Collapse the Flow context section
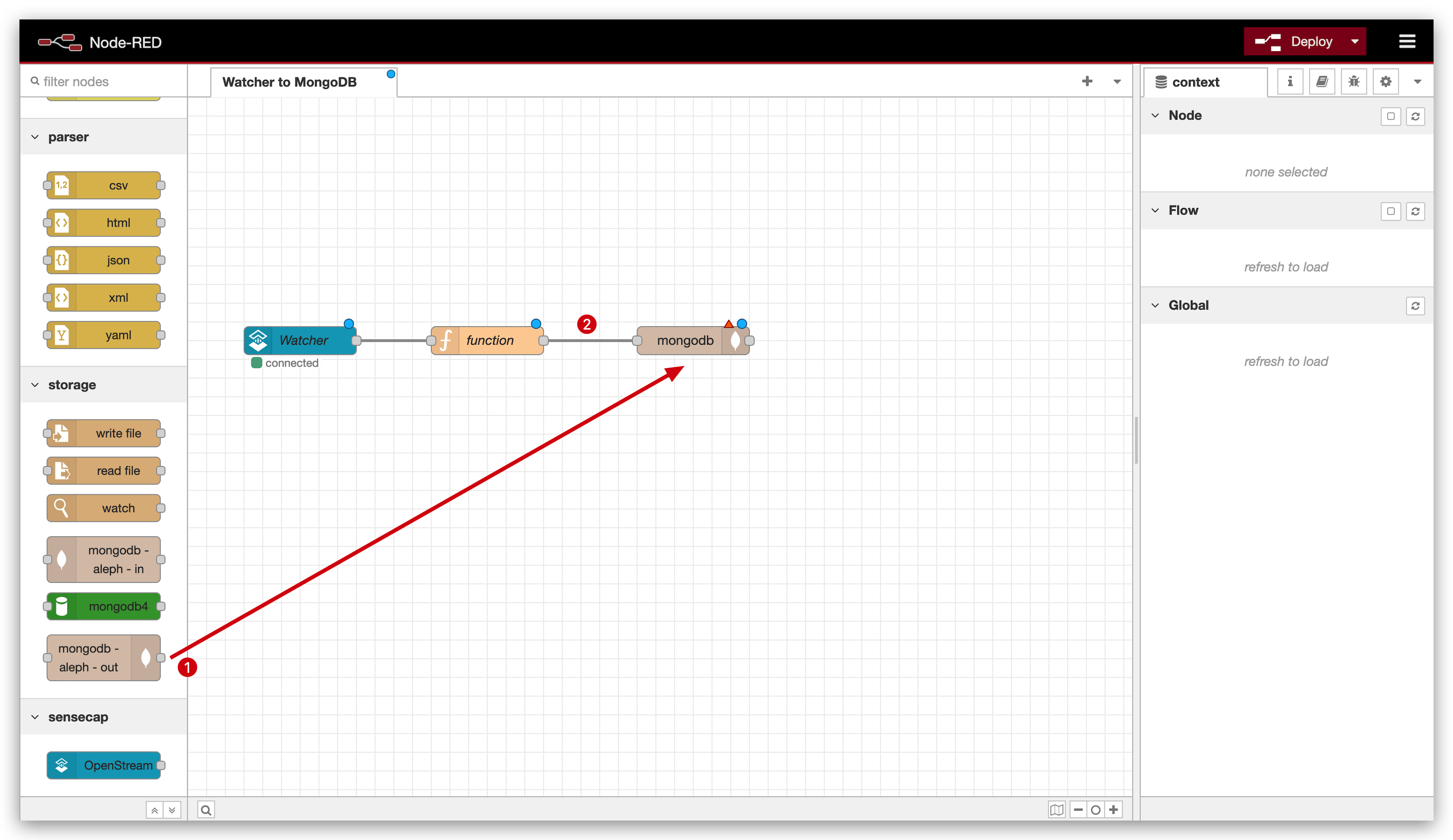Image resolution: width=1453 pixels, height=840 pixels. pos(1155,210)
